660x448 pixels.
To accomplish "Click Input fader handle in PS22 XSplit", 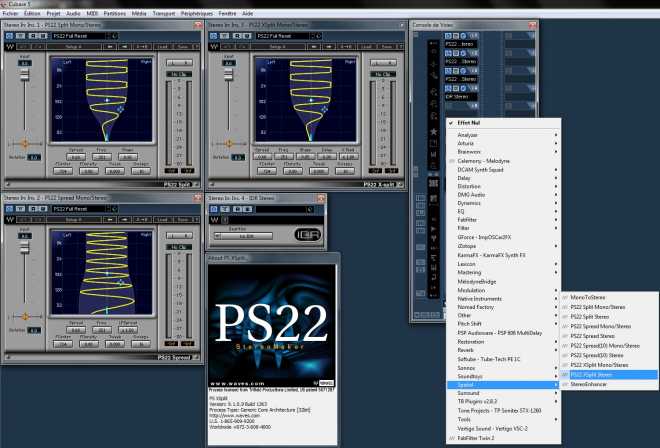I will coord(229,74).
